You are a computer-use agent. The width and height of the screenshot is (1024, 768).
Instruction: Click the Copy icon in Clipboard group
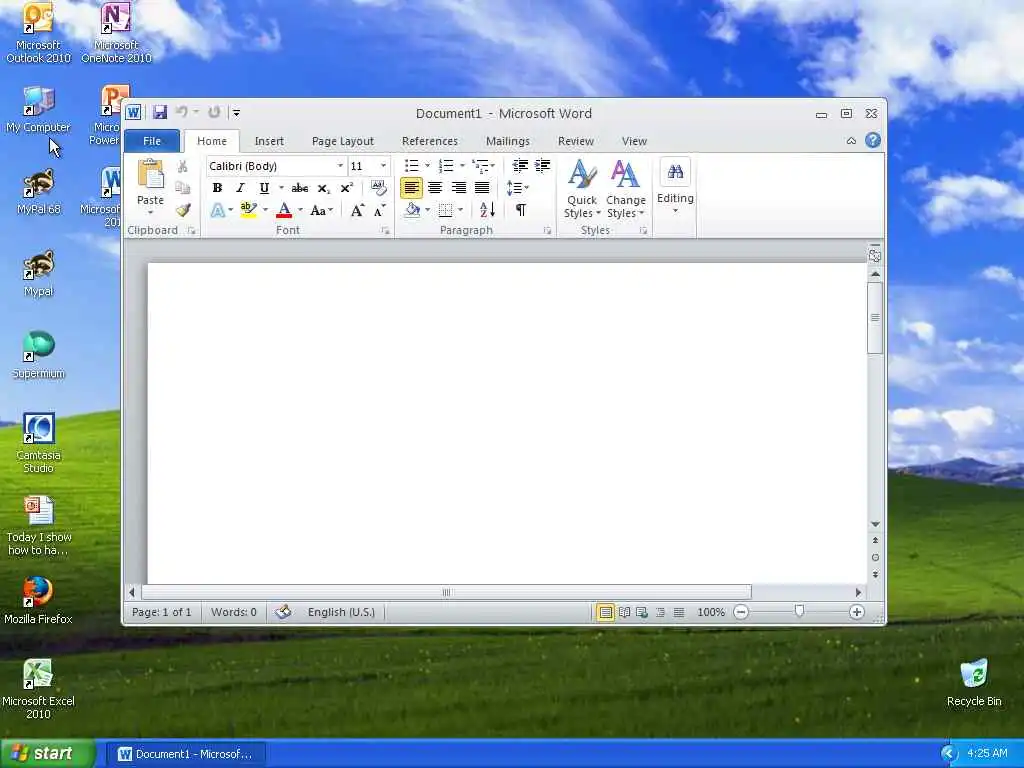pyautogui.click(x=183, y=188)
